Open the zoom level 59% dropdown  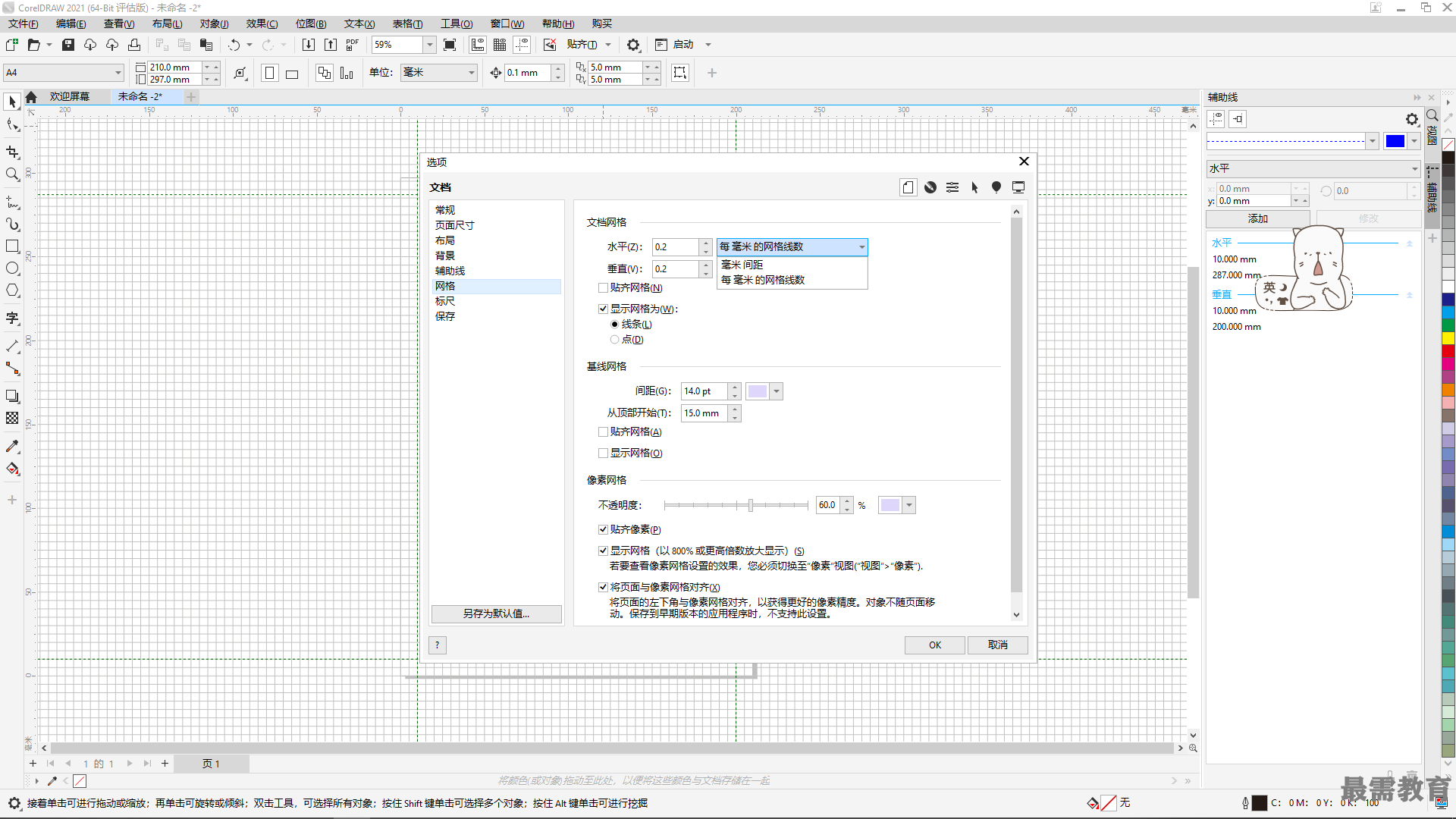429,45
